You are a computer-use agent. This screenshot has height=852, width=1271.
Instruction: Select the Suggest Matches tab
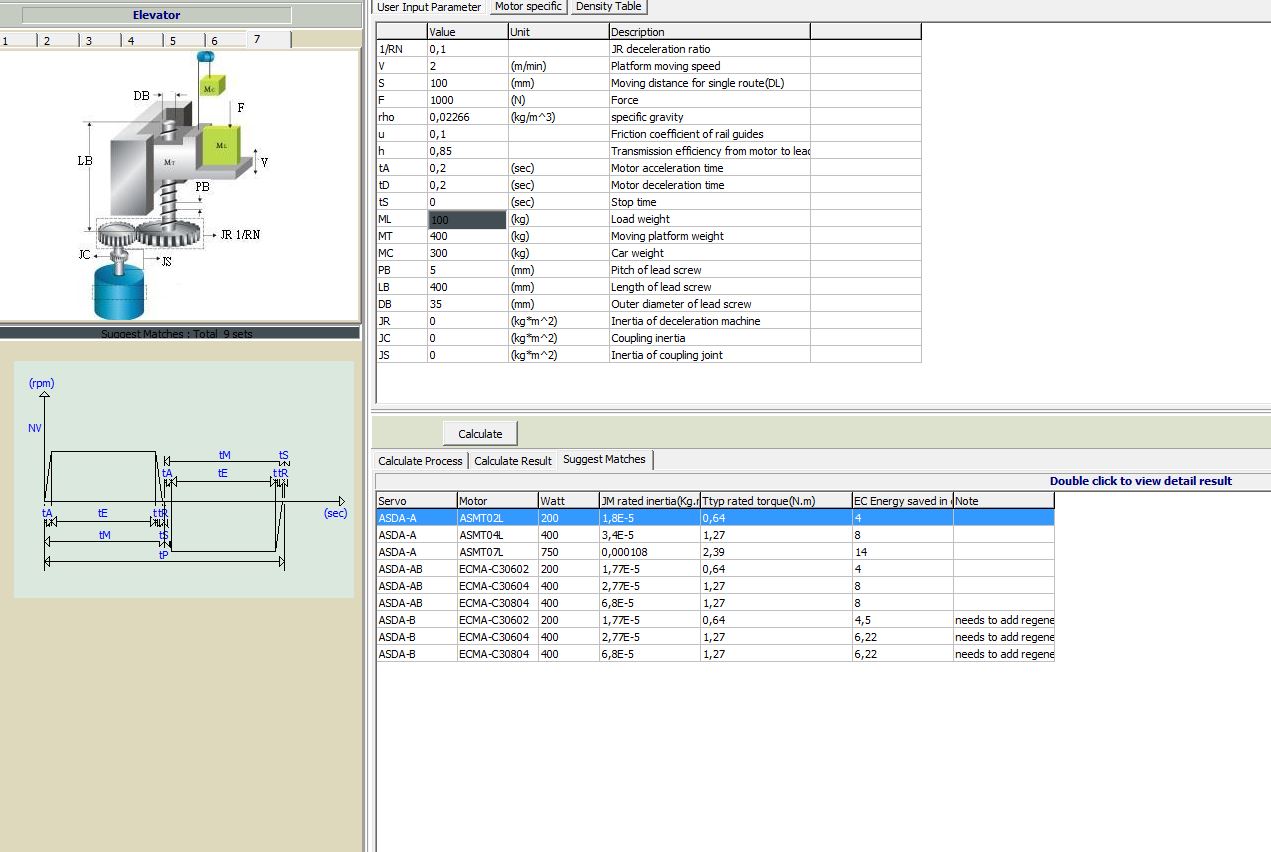604,459
